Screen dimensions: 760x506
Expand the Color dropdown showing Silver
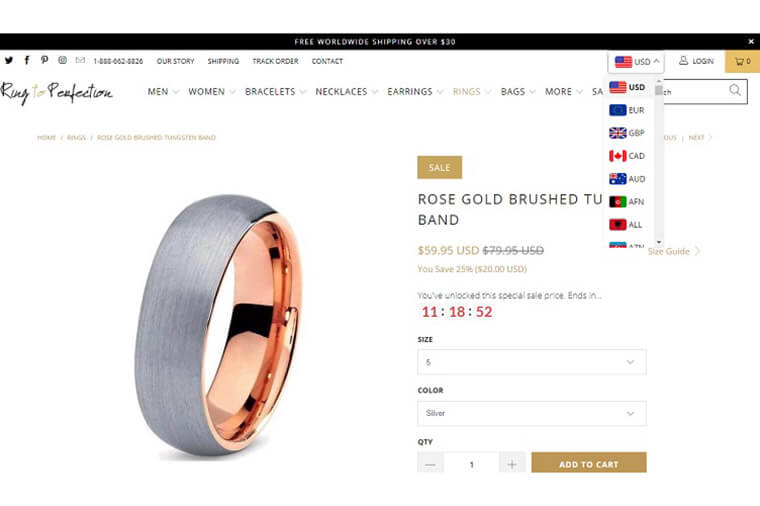(x=532, y=413)
